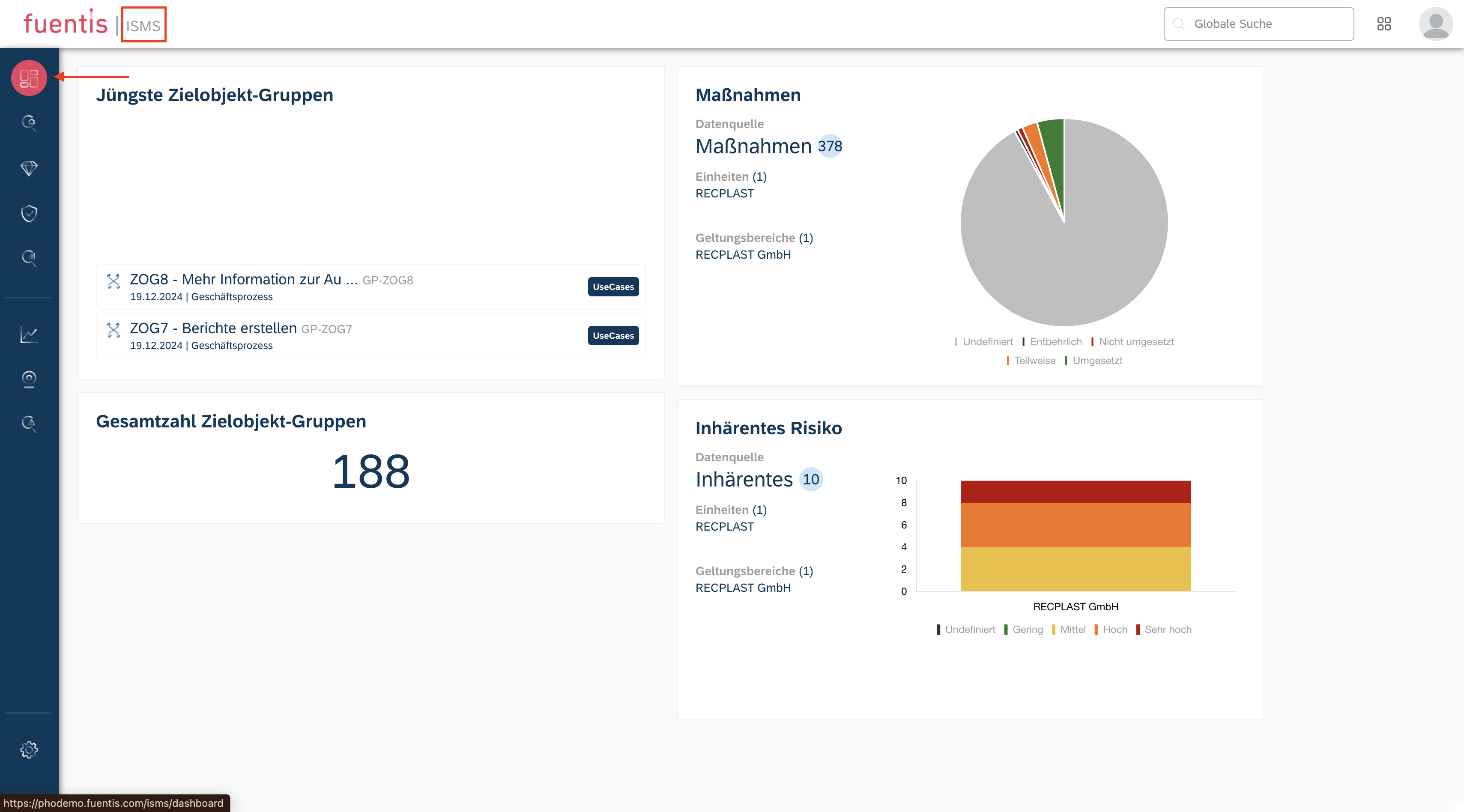
Task: Open the user avatar profile menu
Action: pyautogui.click(x=1436, y=24)
